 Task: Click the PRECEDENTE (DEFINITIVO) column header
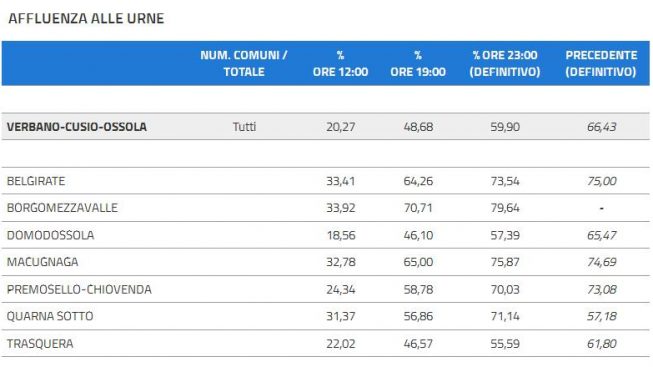pyautogui.click(x=601, y=63)
